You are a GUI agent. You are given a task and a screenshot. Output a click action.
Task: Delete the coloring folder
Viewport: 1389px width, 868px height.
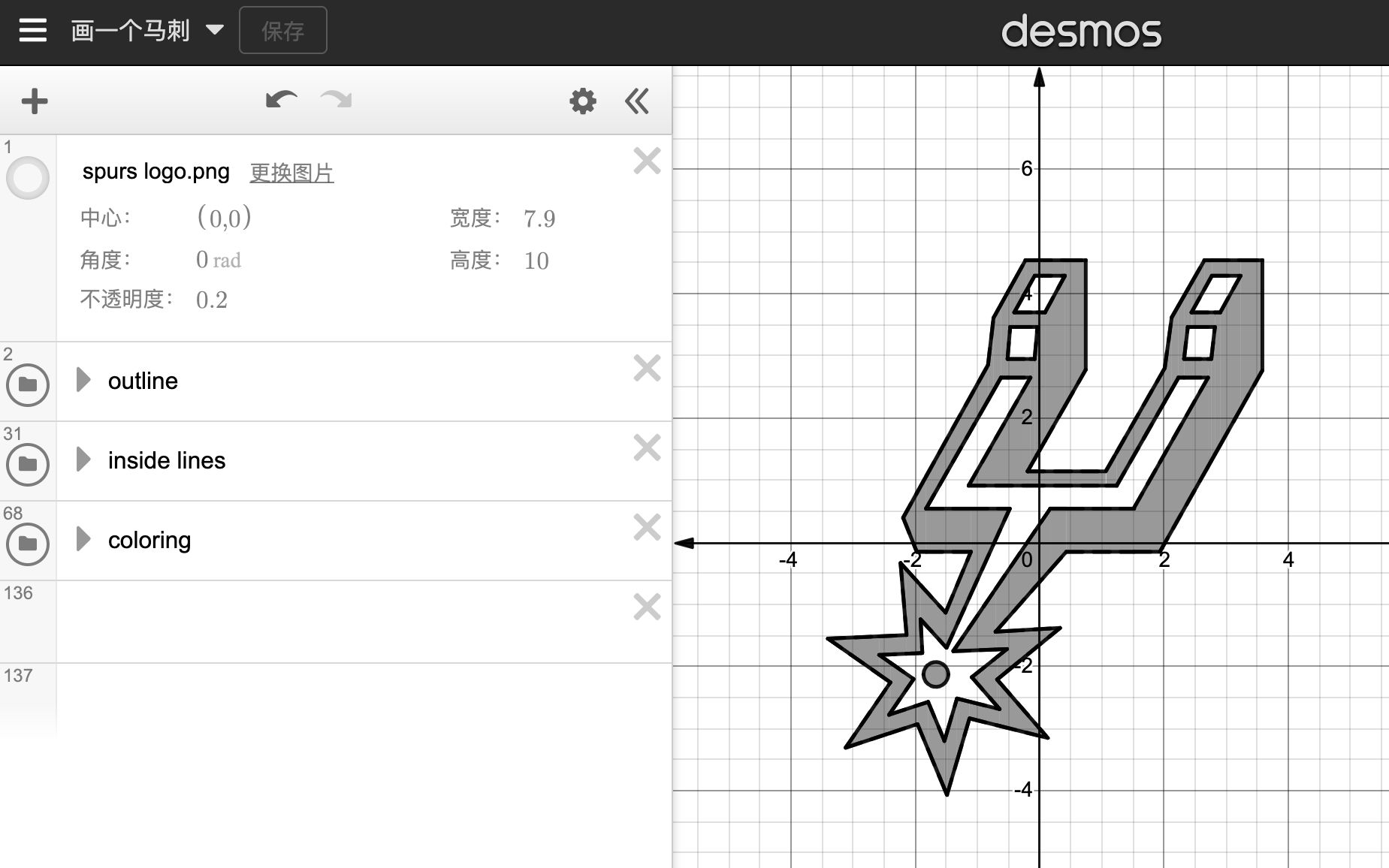tap(647, 527)
